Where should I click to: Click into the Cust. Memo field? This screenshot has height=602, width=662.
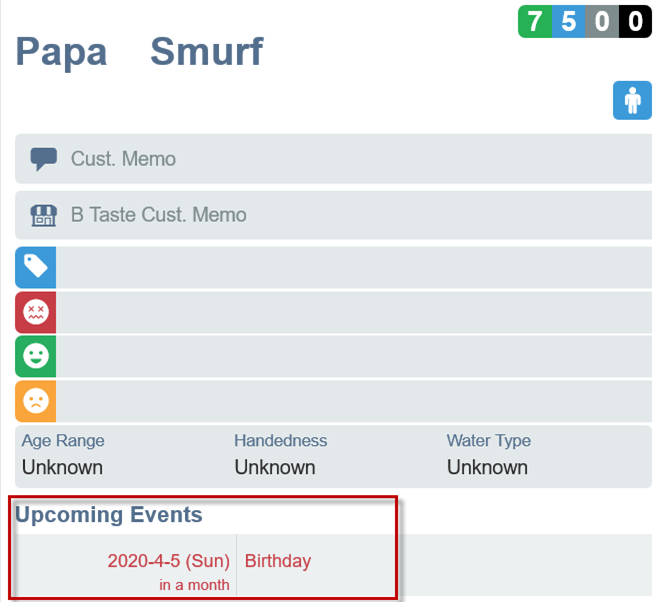[x=334, y=159]
